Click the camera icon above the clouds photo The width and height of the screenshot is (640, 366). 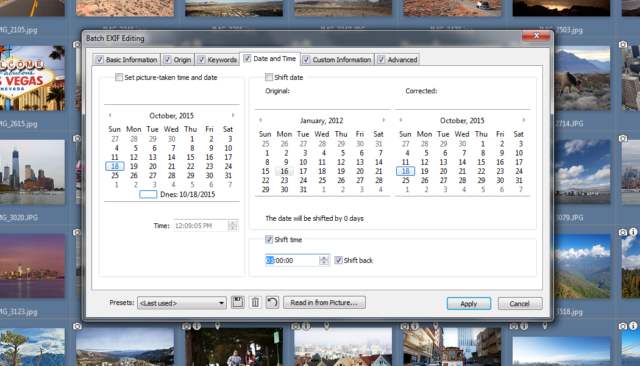(x=623, y=138)
